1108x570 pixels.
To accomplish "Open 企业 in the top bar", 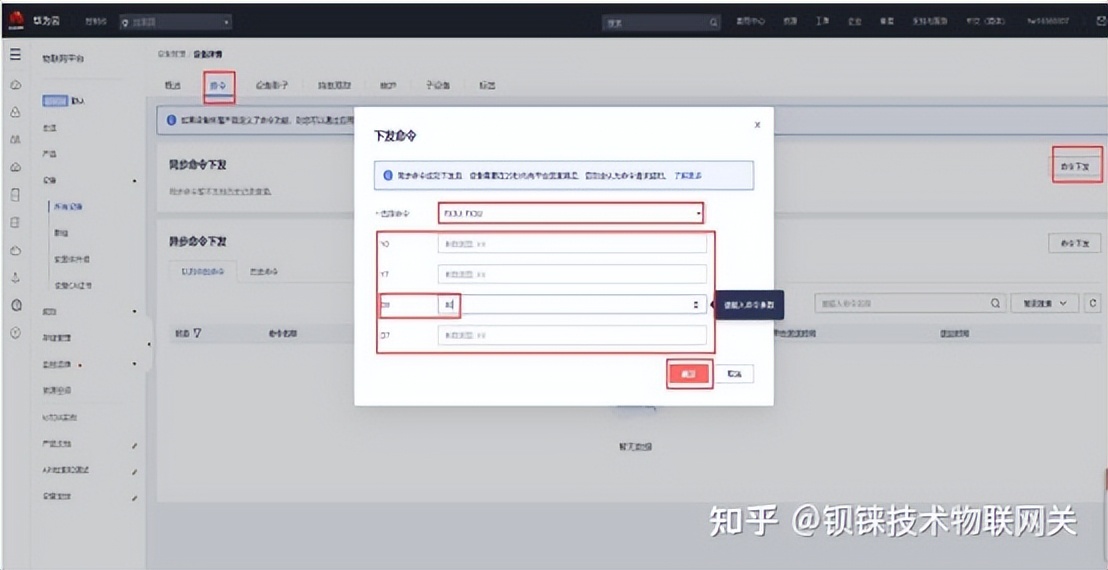I will click(854, 22).
